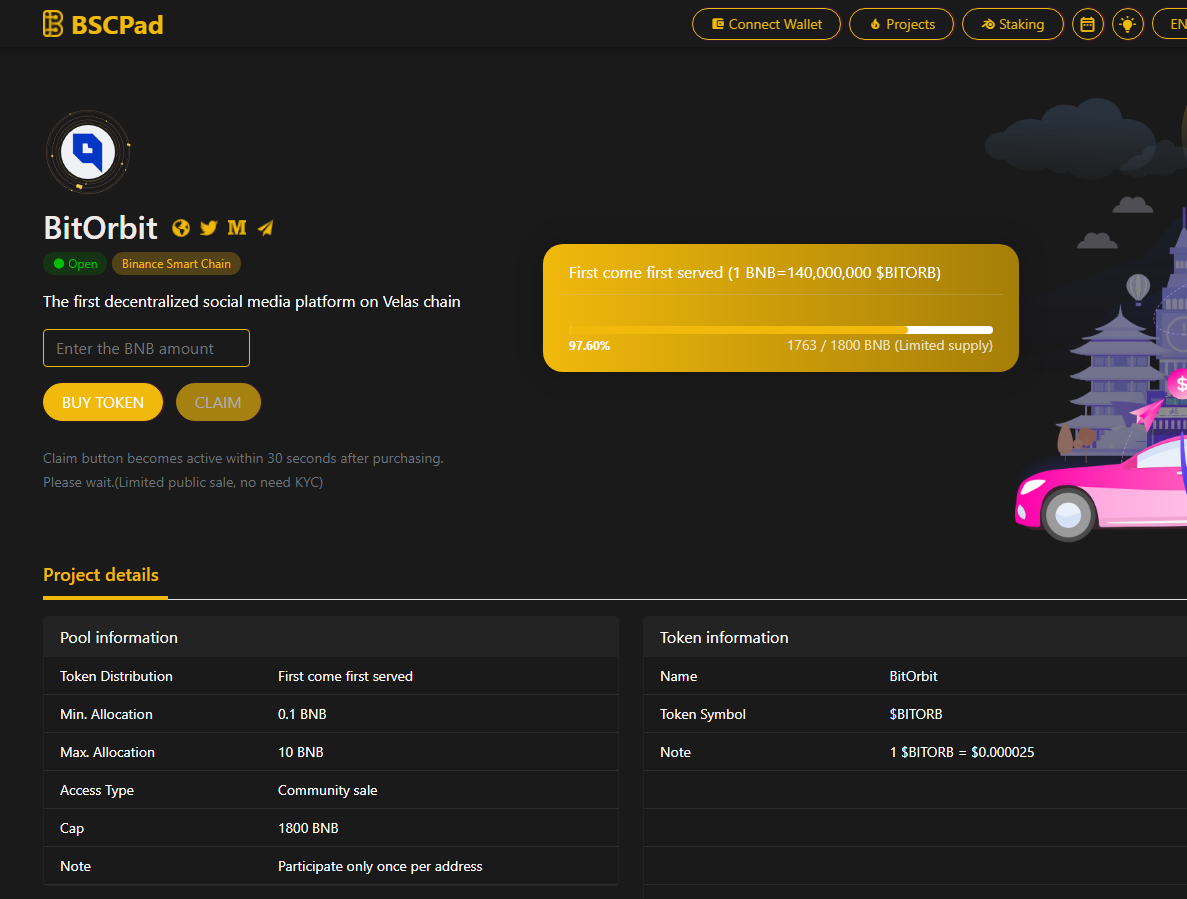Viewport: 1187px width, 899px height.
Task: Click the First come first served rate heading
Action: coord(755,272)
